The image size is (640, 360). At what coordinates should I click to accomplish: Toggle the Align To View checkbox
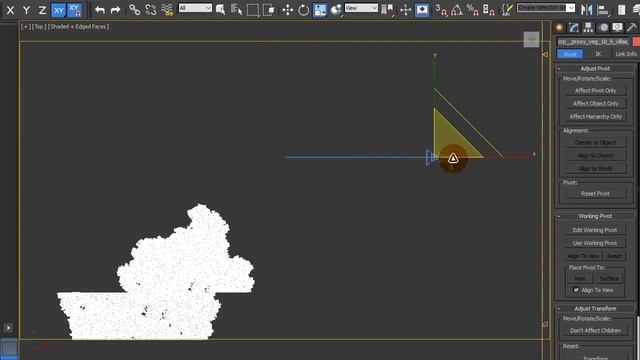(576, 290)
